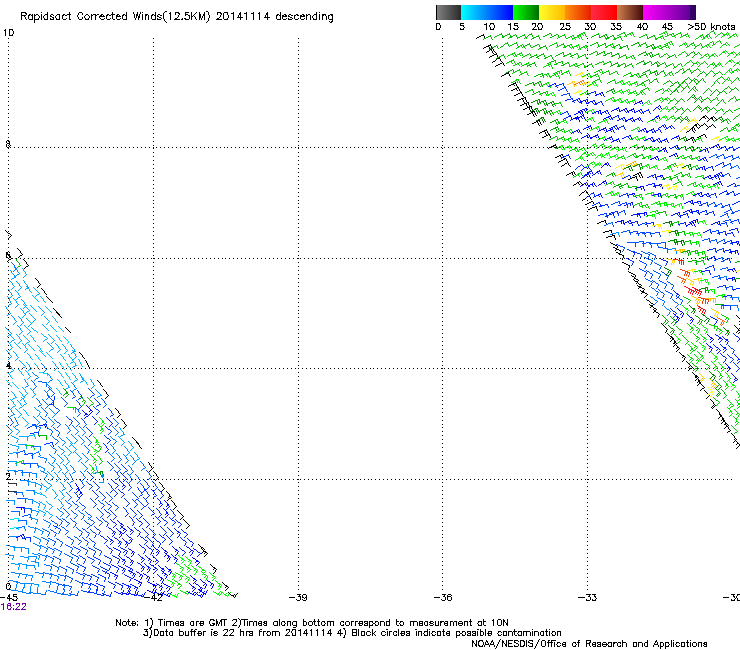Screen dimensions: 740x650
Task: Click the dark purple above-50 knots swatch
Action: click(x=693, y=12)
